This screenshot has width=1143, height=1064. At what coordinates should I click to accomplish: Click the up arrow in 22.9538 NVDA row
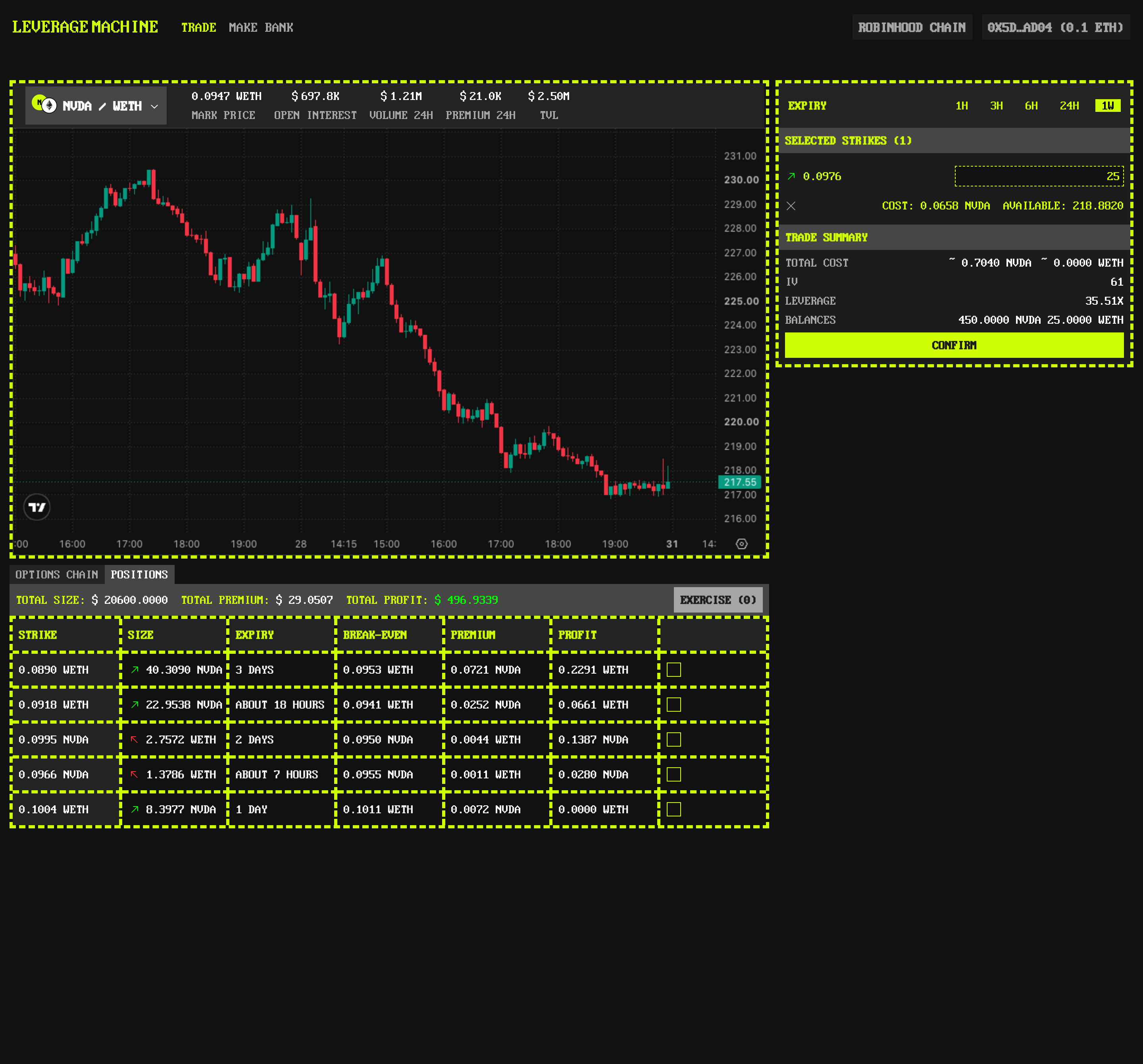click(135, 705)
